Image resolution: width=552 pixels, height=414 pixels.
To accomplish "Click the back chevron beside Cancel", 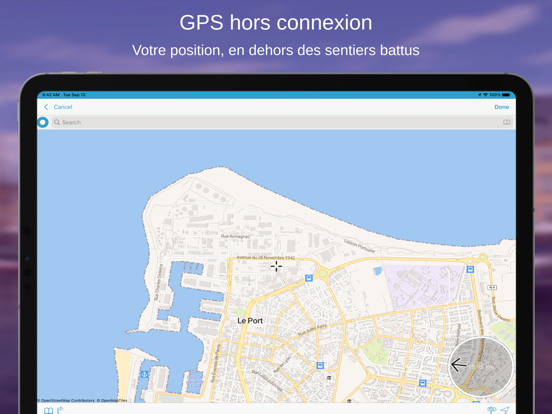I will point(46,107).
